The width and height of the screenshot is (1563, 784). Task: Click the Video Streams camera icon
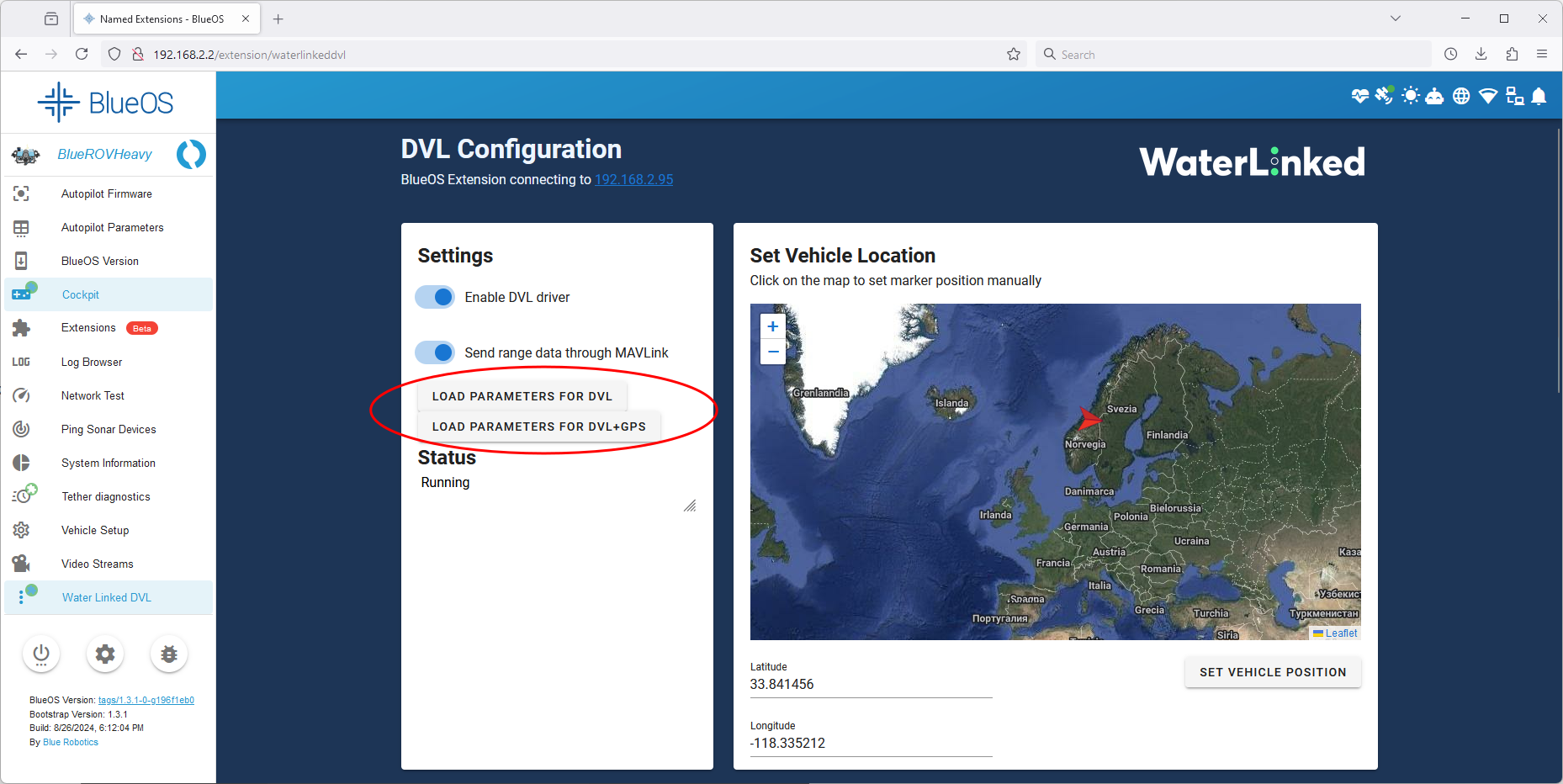tap(21, 564)
